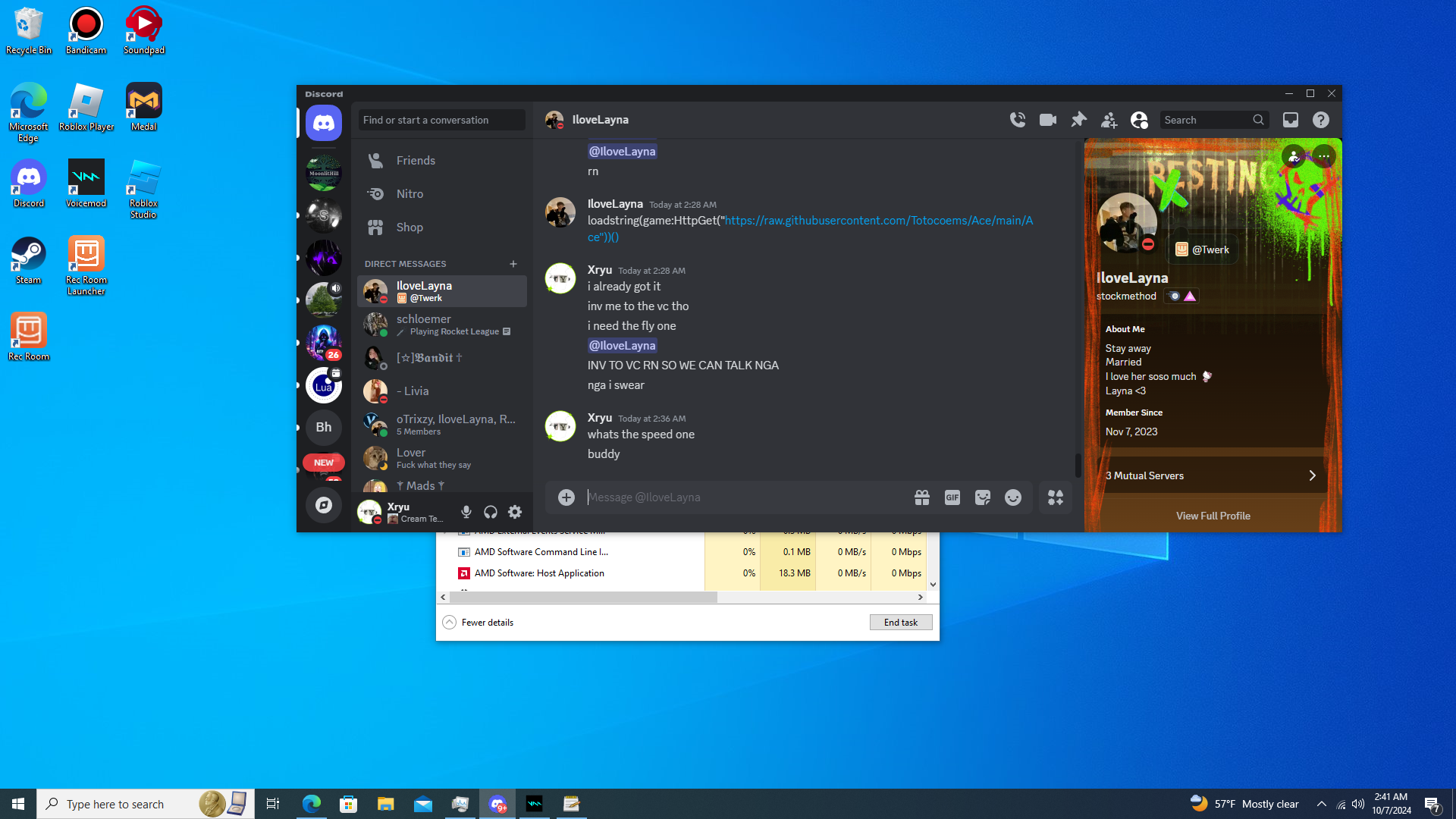Show hidden system tray icons
This screenshot has width=1456, height=819.
pos(1322,804)
